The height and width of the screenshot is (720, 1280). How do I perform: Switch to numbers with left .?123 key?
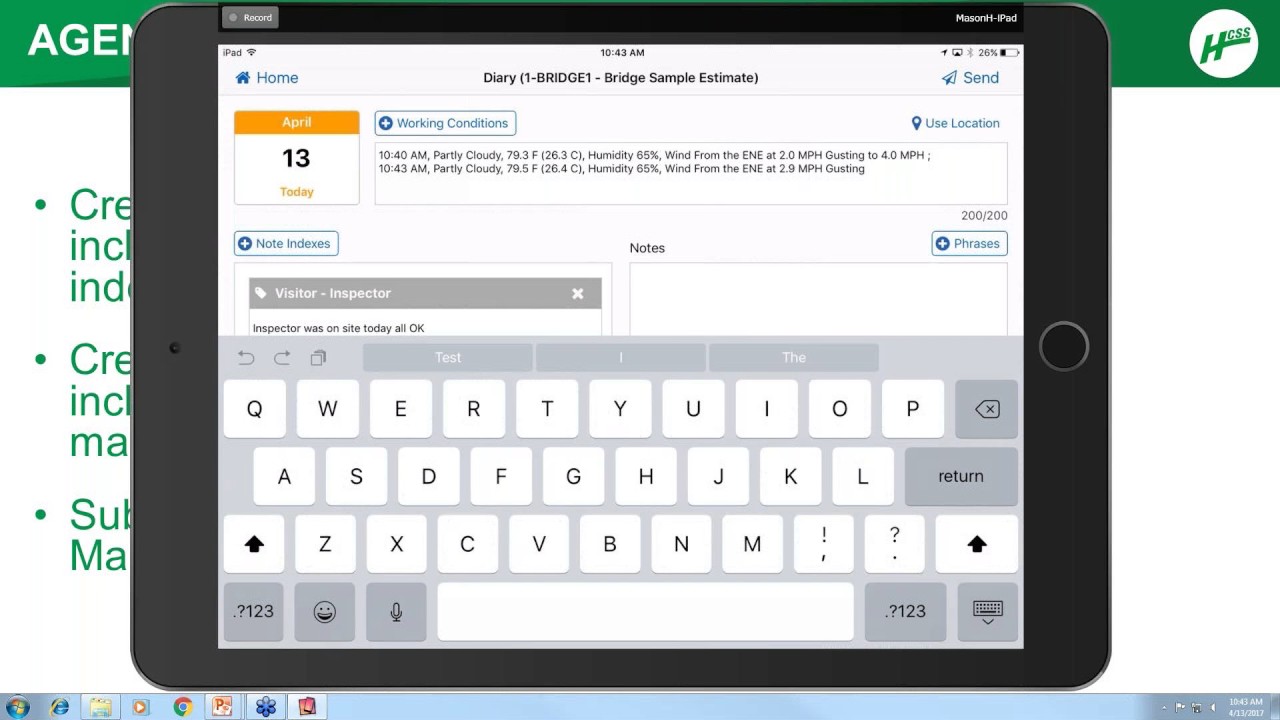tap(254, 611)
